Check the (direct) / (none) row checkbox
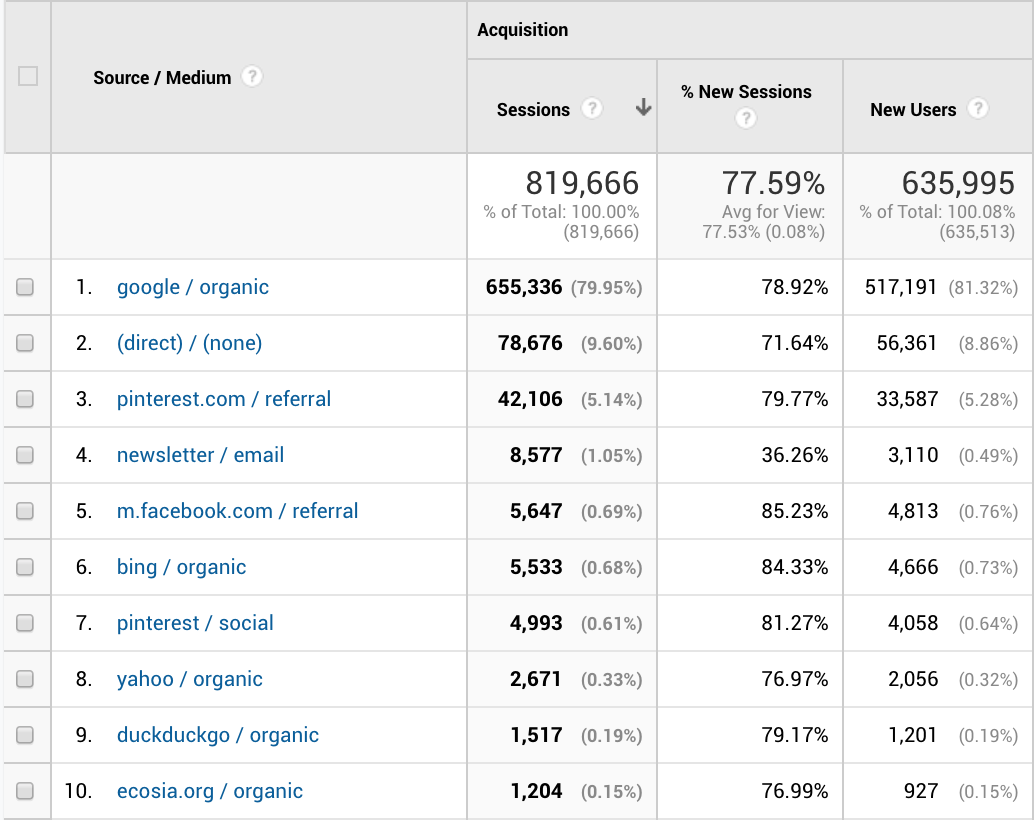Image resolution: width=1034 pixels, height=820 pixels. click(25, 343)
